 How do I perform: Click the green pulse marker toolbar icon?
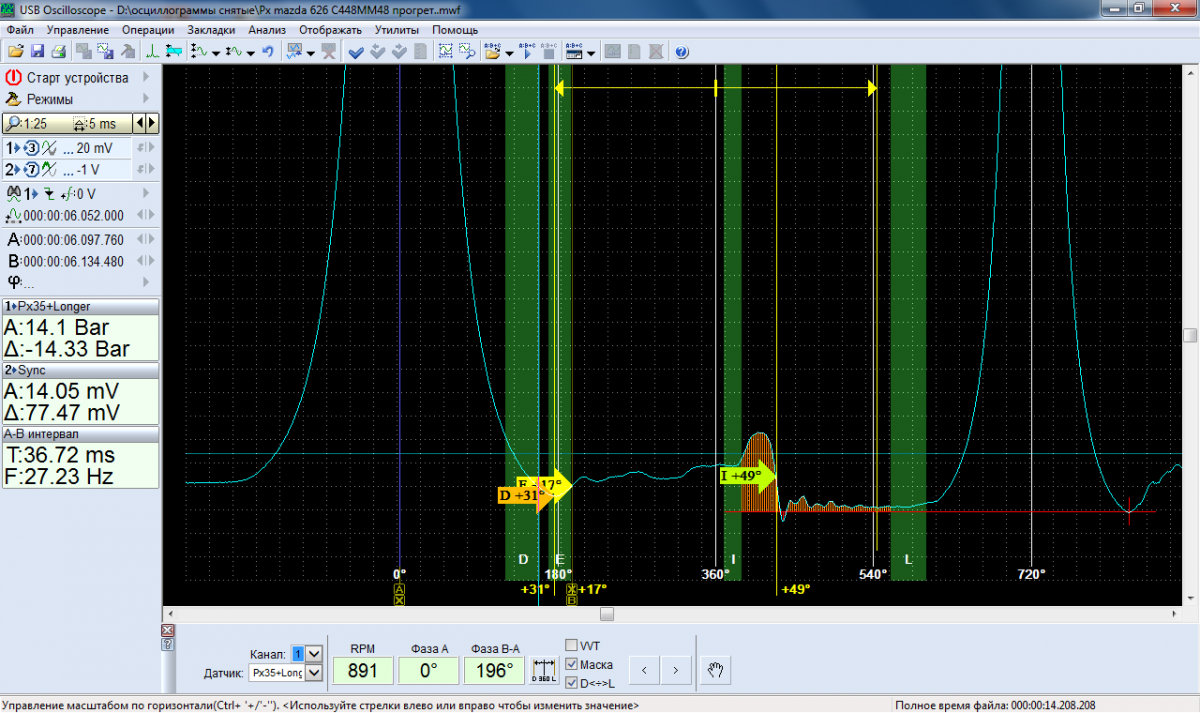click(x=152, y=51)
